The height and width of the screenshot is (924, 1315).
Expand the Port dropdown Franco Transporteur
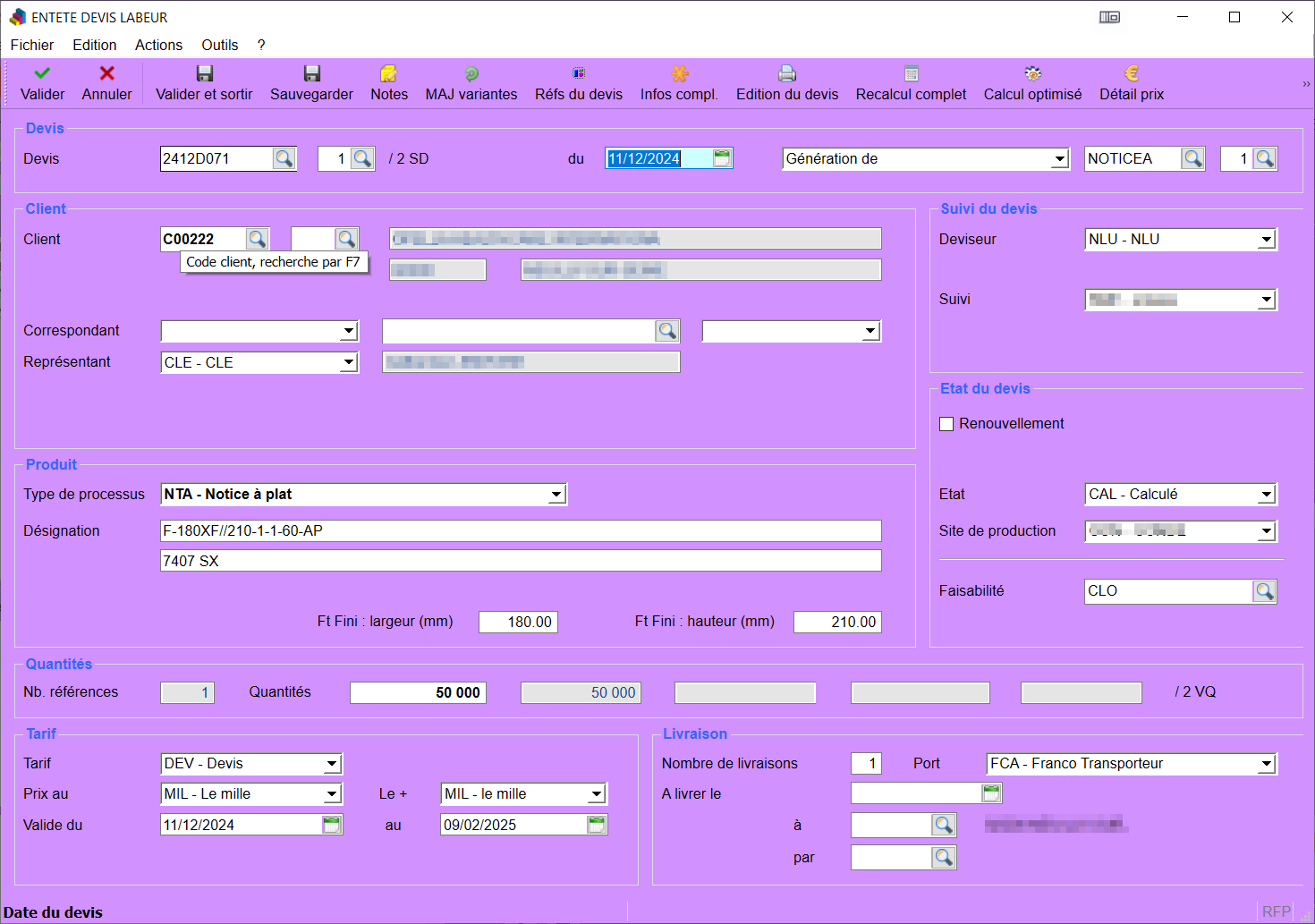1266,764
